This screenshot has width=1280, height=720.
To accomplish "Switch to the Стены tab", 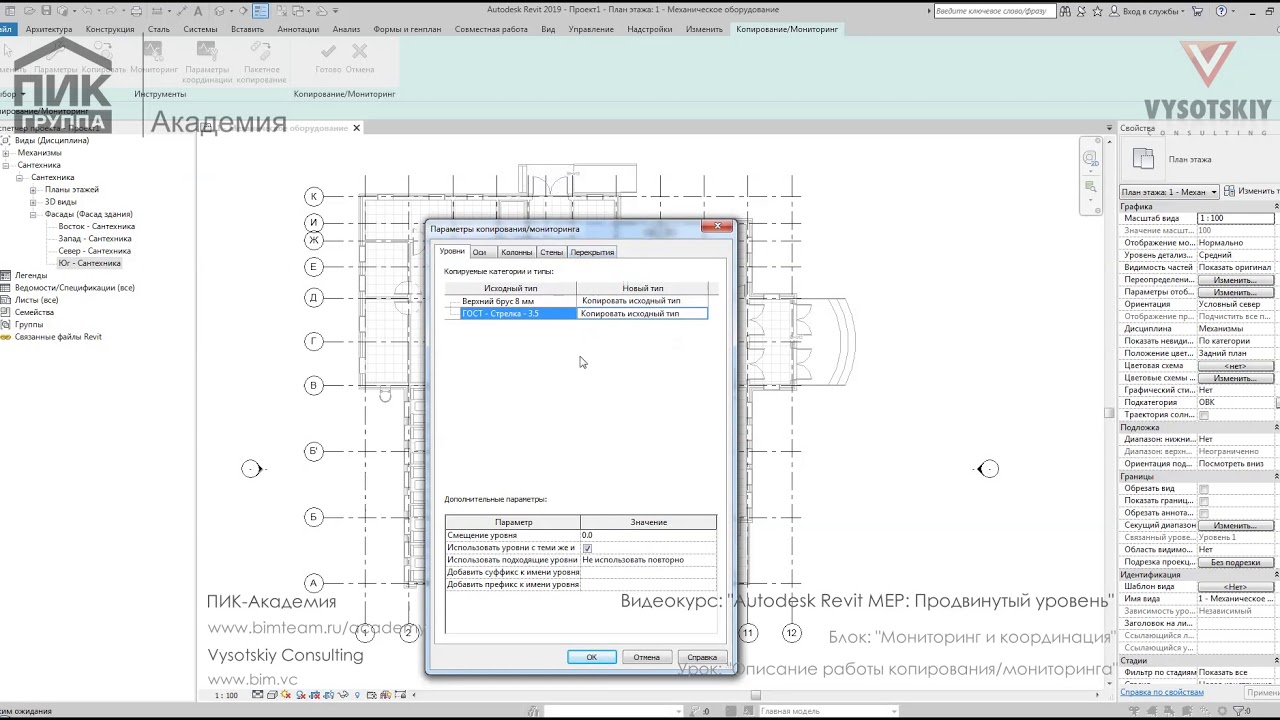I will (552, 252).
